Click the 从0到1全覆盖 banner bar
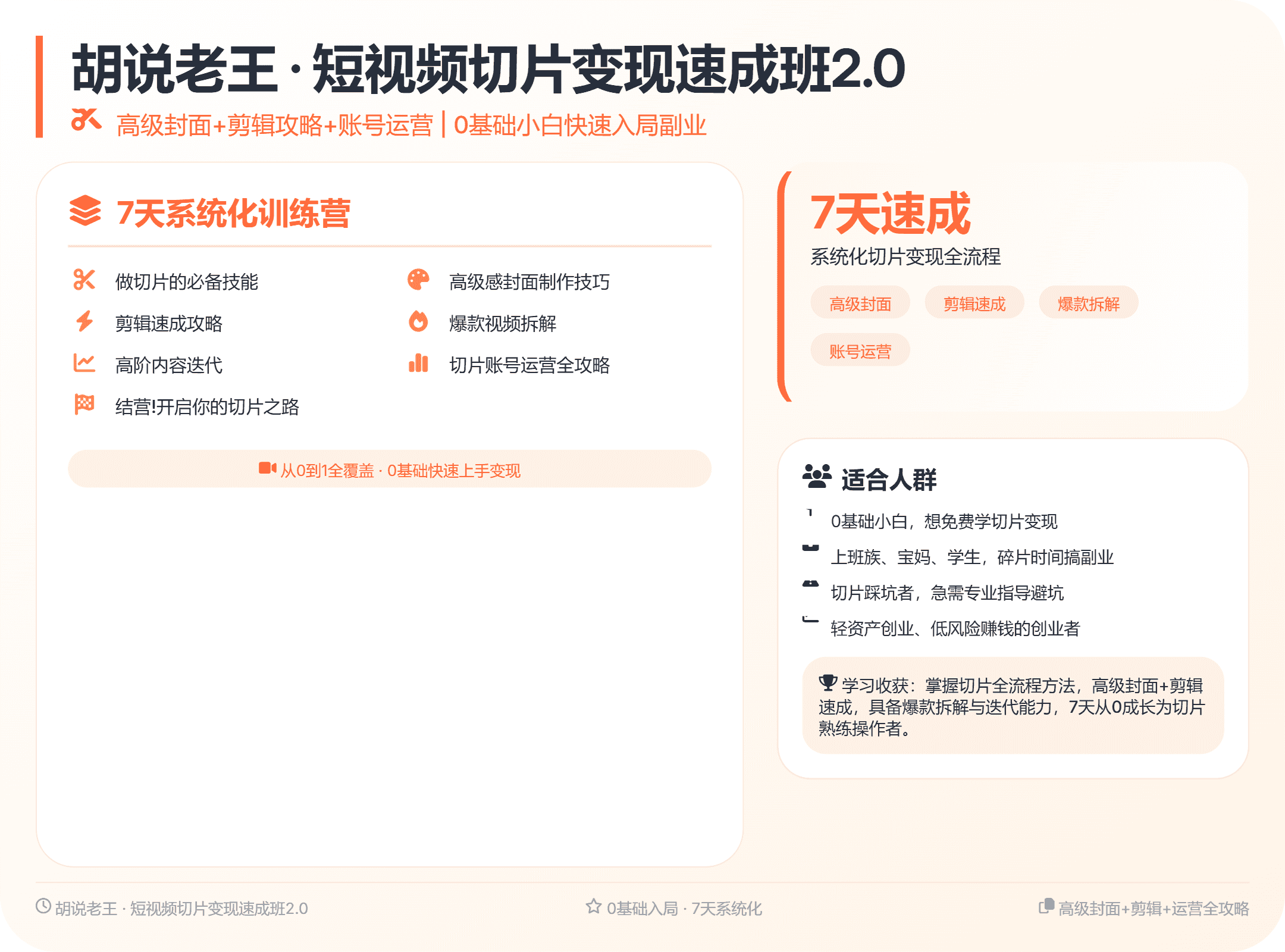The width and height of the screenshot is (1285, 952). [x=390, y=469]
